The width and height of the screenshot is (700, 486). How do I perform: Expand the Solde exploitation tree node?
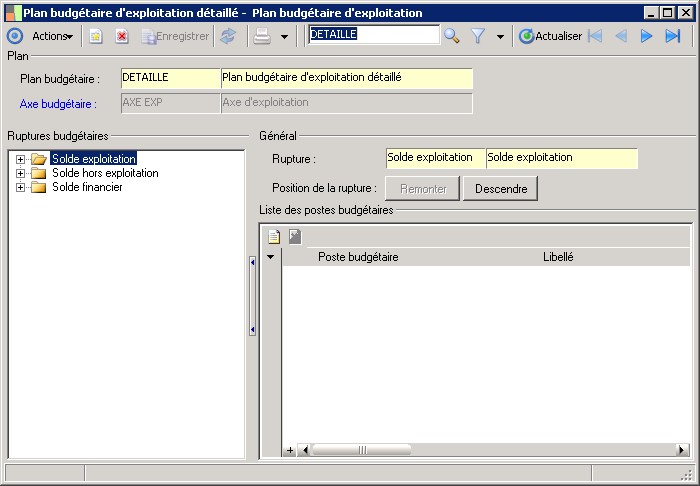(x=20, y=159)
